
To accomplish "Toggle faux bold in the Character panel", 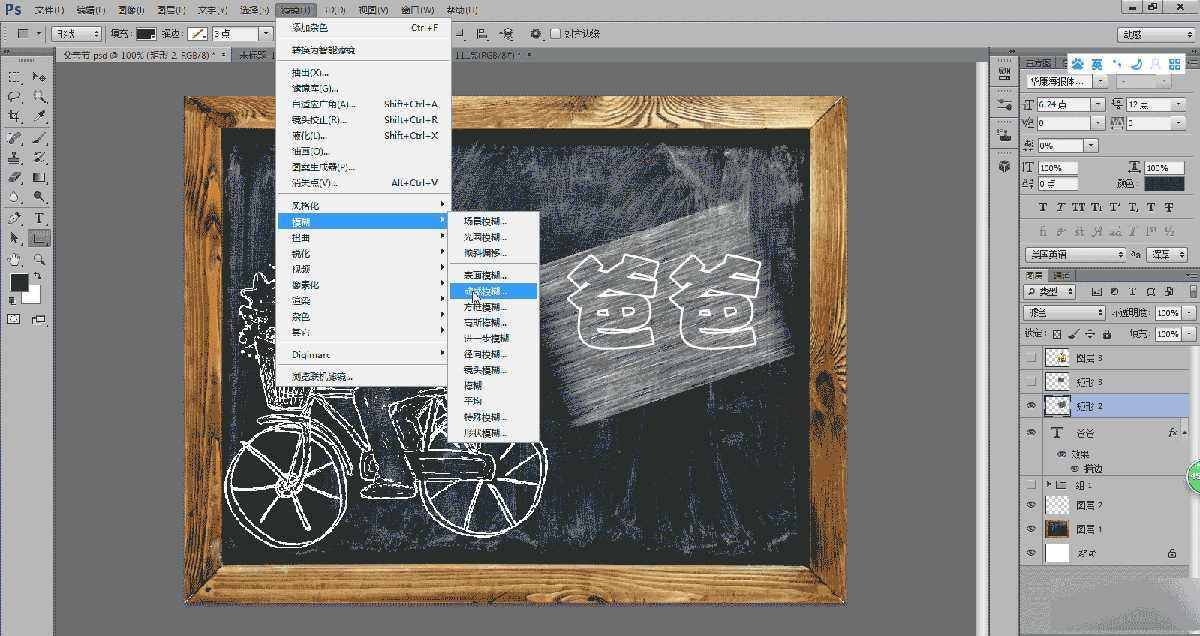I will pyautogui.click(x=1041, y=206).
